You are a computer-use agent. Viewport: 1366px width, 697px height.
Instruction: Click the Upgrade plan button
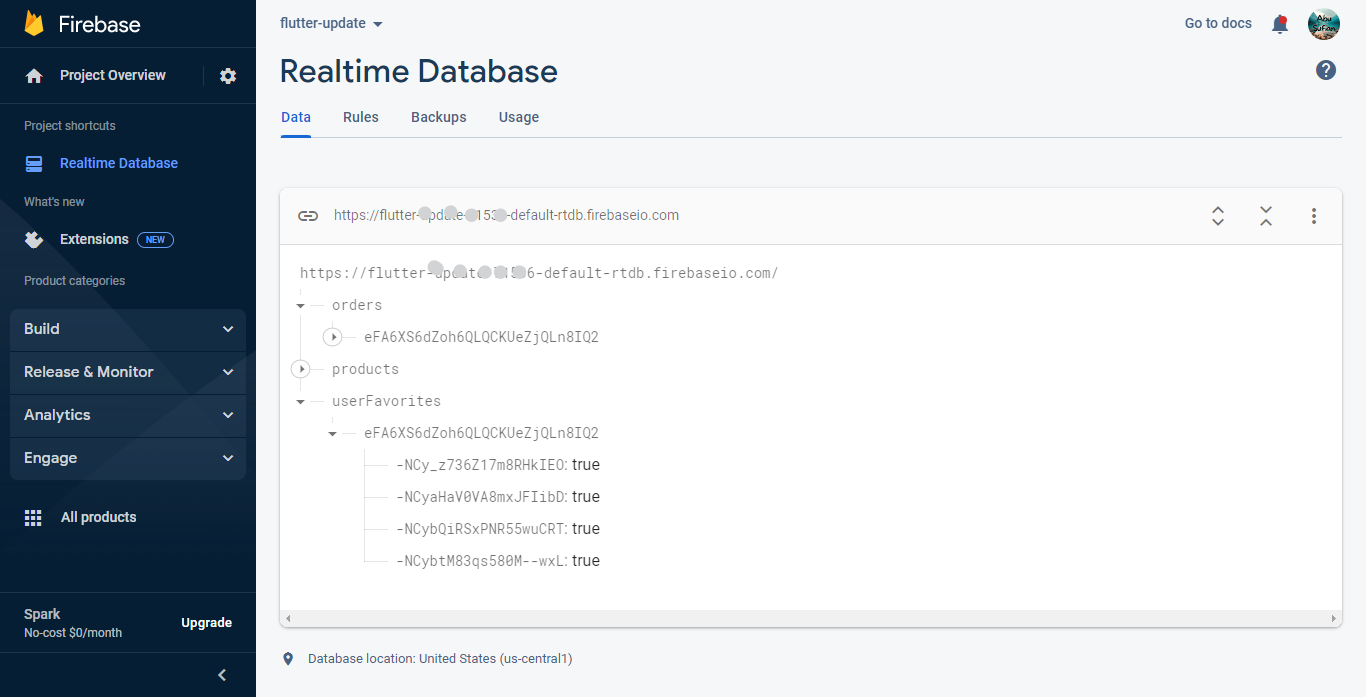click(x=206, y=623)
